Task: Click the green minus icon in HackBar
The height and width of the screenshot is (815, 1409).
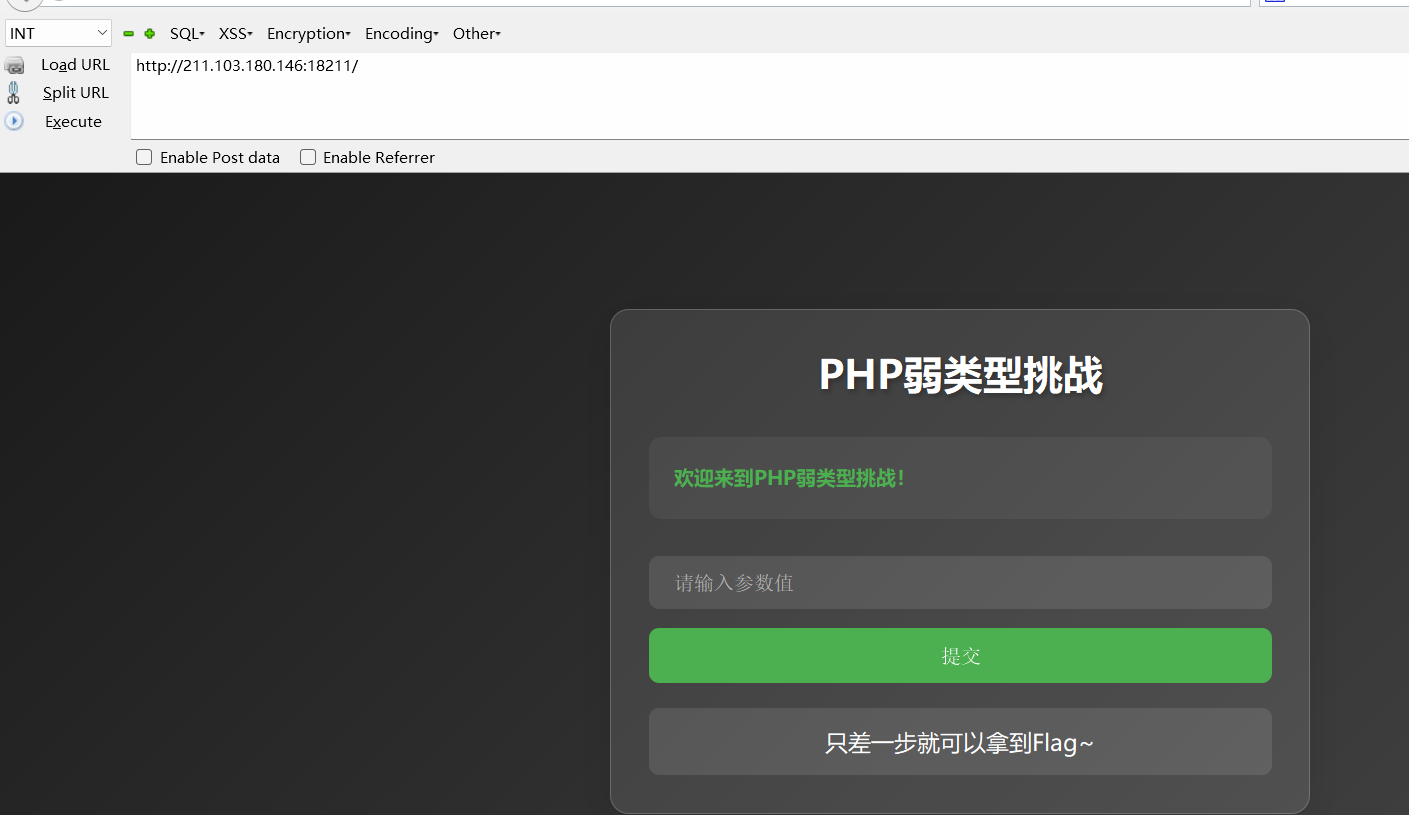Action: pyautogui.click(x=129, y=34)
